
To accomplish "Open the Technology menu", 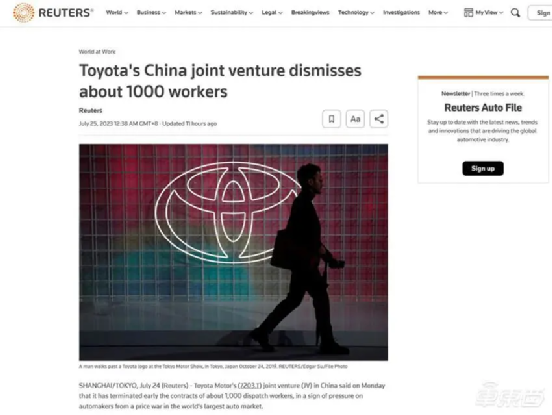I will (356, 13).
